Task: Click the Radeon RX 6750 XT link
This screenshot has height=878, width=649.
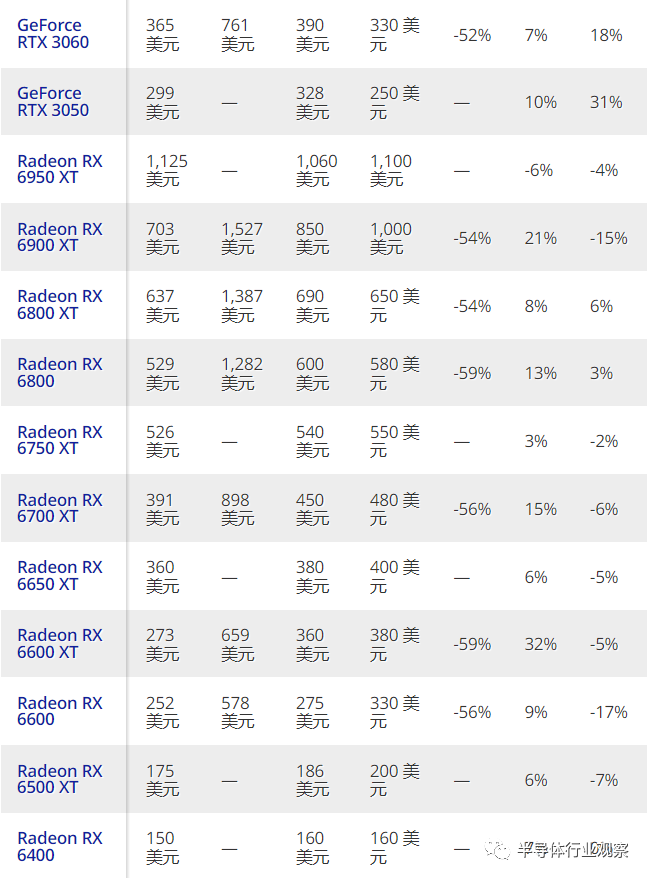Action: pos(60,440)
